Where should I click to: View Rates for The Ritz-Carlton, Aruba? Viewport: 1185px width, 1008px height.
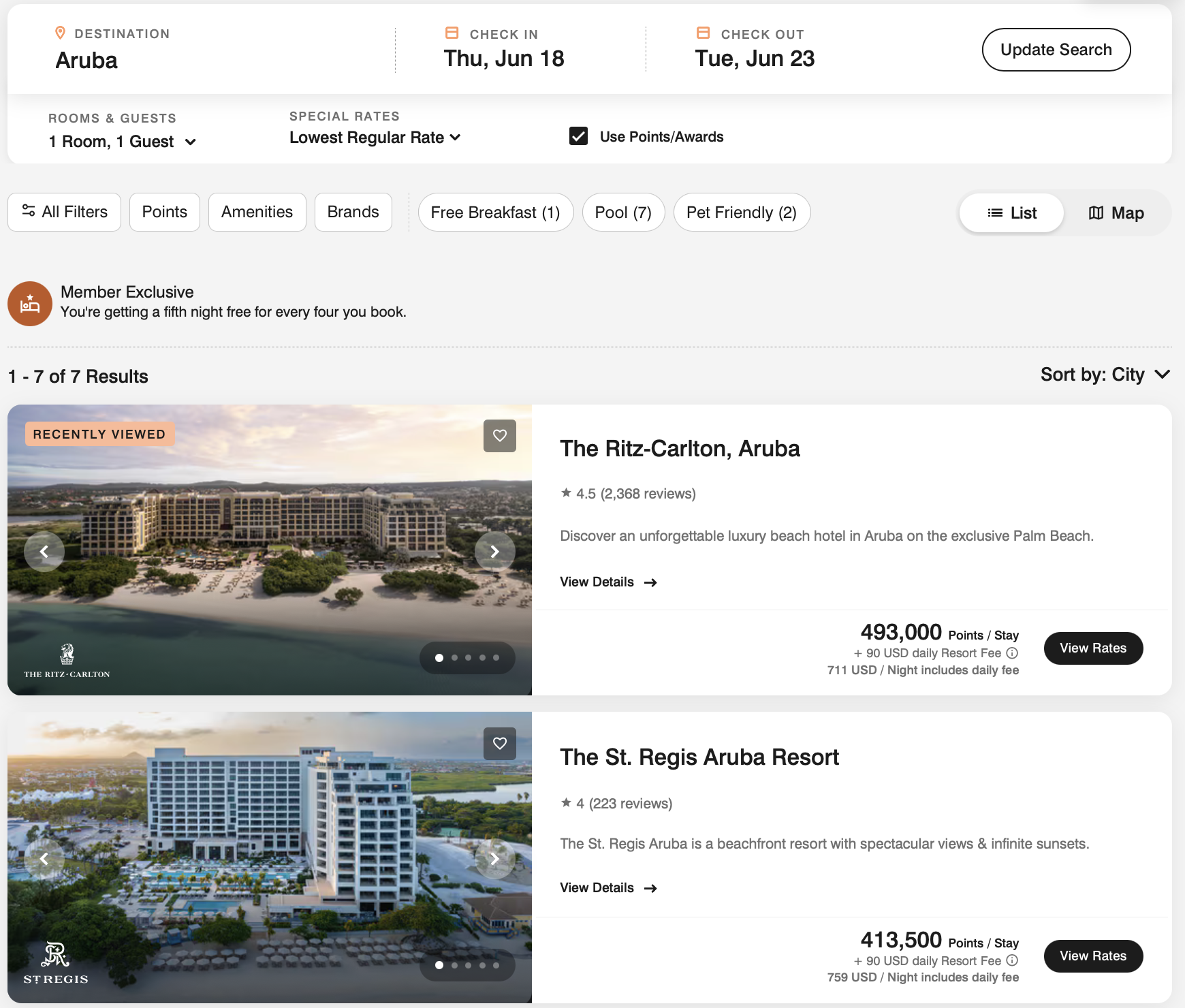[1093, 648]
